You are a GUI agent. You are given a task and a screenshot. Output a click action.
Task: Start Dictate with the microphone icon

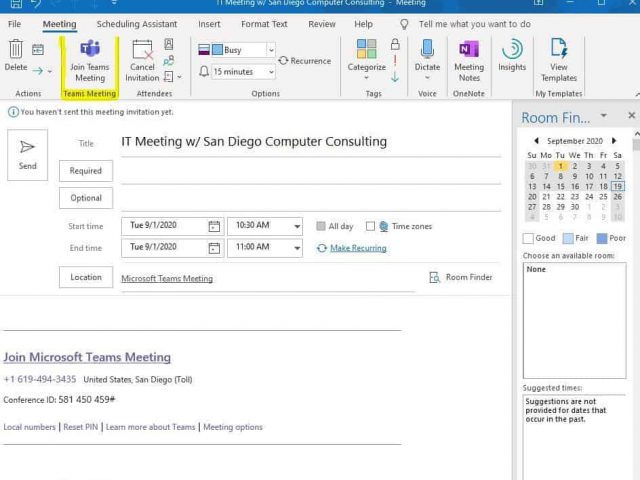[427, 49]
